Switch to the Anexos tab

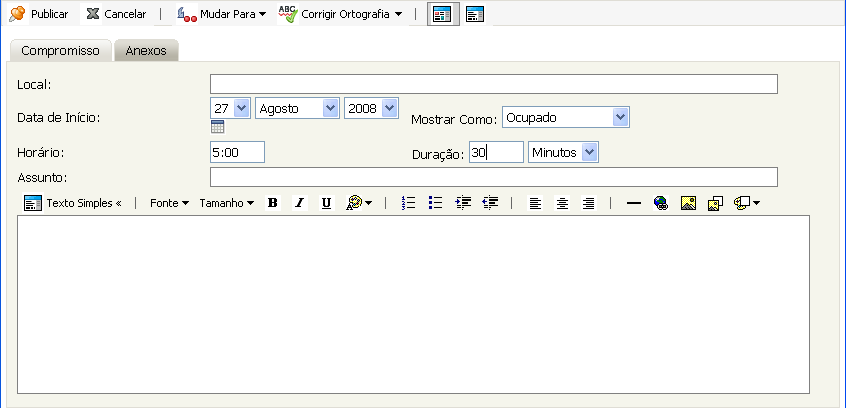tap(146, 51)
